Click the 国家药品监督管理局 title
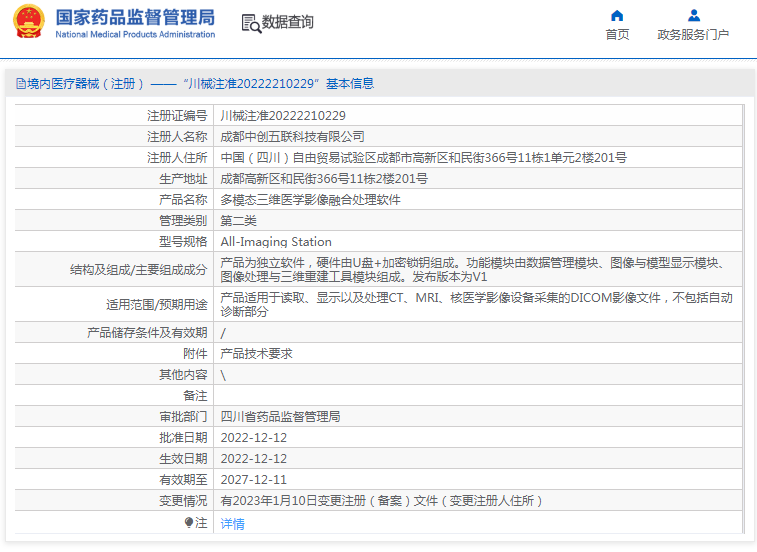Image resolution: width=757 pixels, height=552 pixels. tap(136, 17)
